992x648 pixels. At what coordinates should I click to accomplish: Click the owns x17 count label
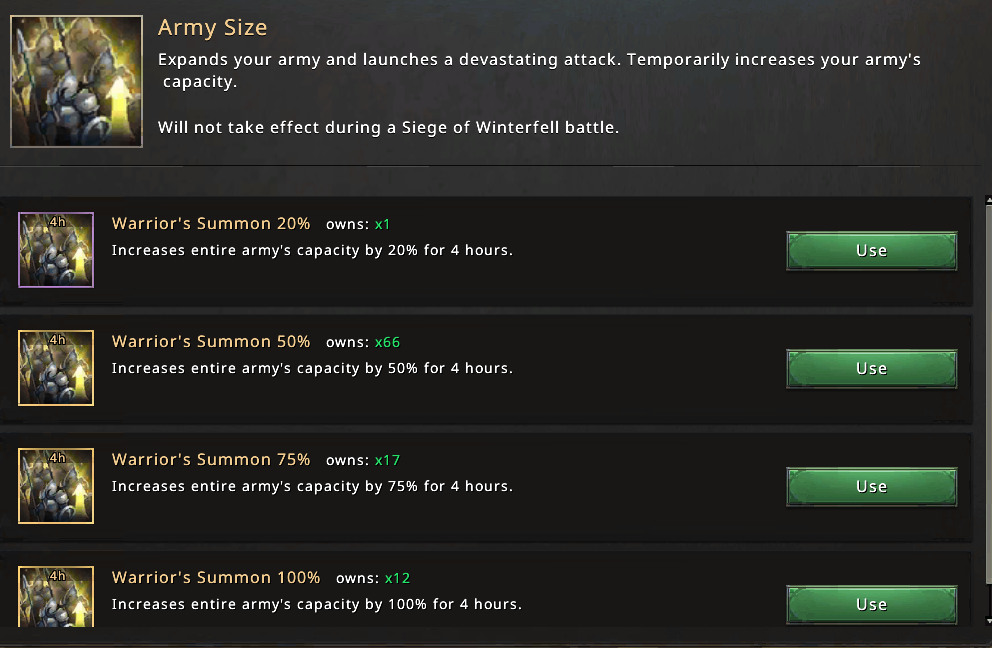(x=363, y=460)
